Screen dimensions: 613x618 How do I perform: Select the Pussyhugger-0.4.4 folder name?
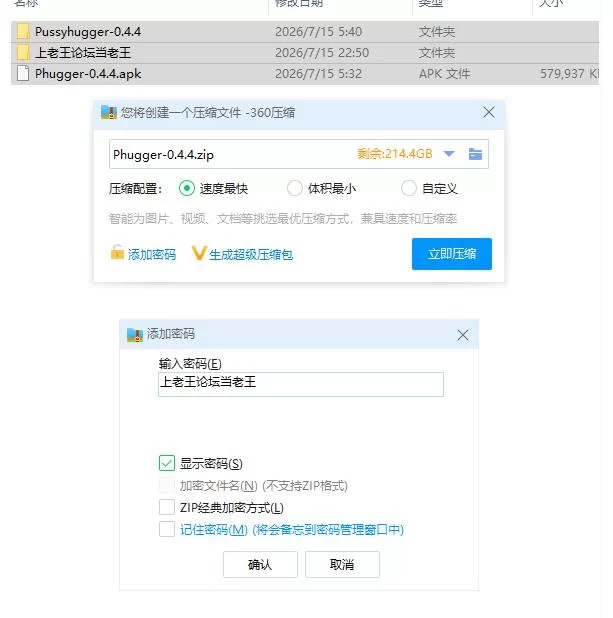(88, 32)
